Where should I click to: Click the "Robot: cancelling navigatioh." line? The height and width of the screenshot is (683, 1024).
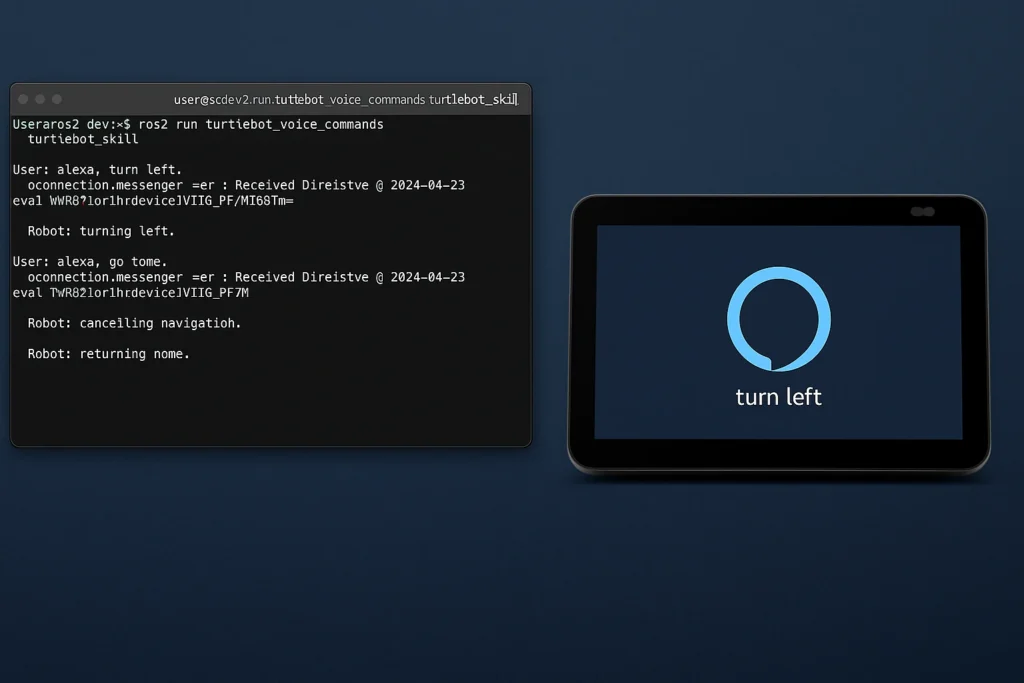[135, 323]
